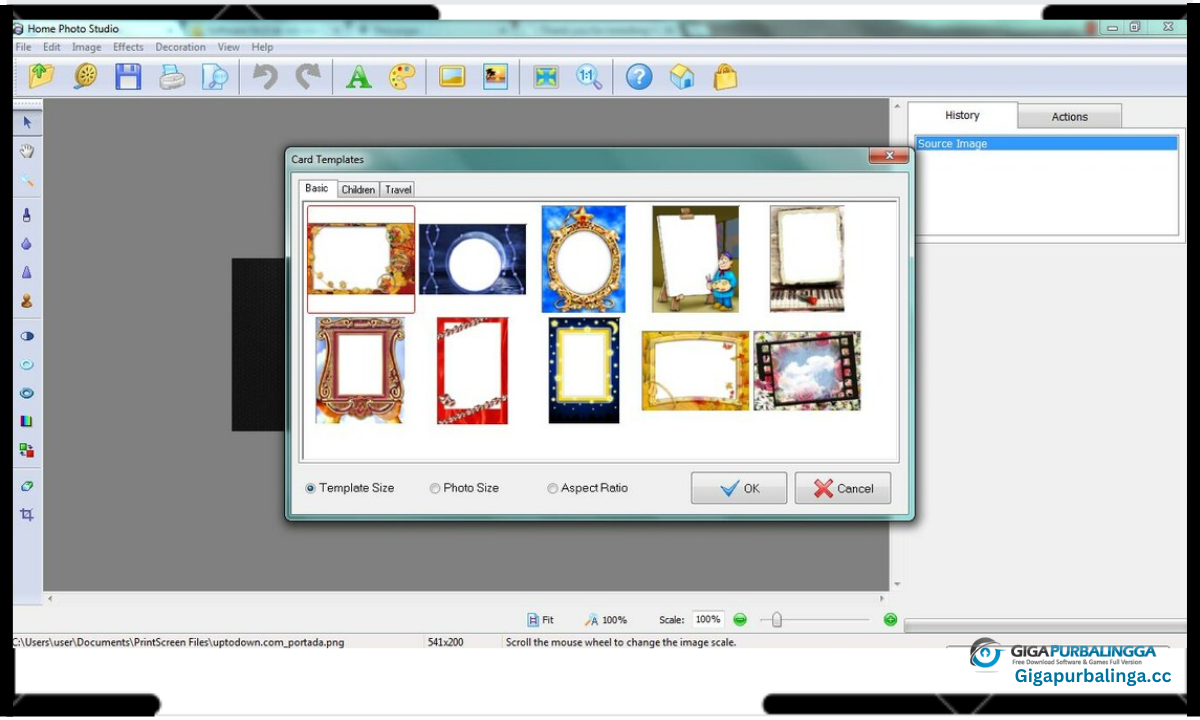The width and height of the screenshot is (1200, 720).
Task: Choose the red ribbon frame template
Action: click(472, 371)
